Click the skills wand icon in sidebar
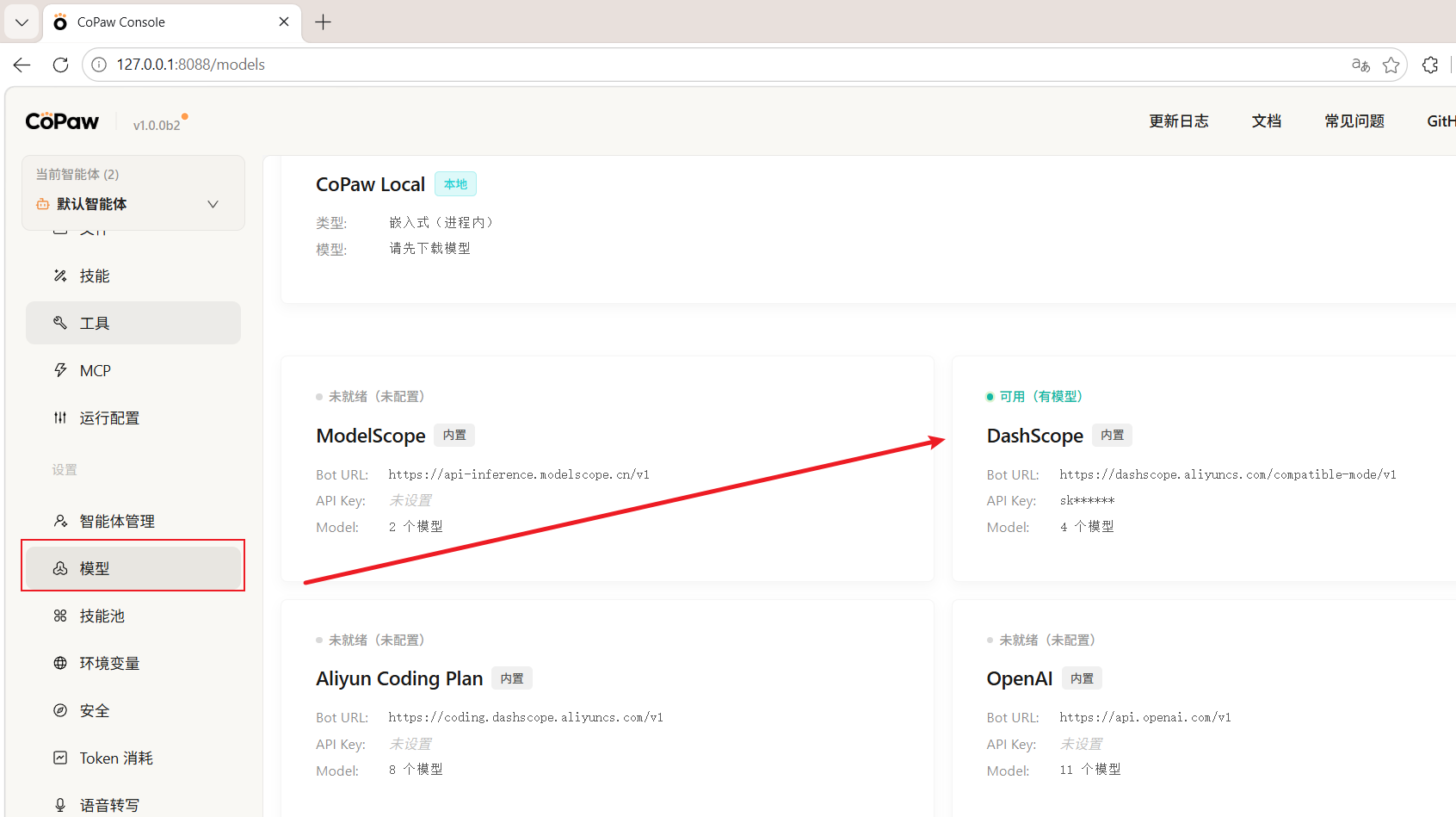The image size is (1456, 817). (60, 275)
